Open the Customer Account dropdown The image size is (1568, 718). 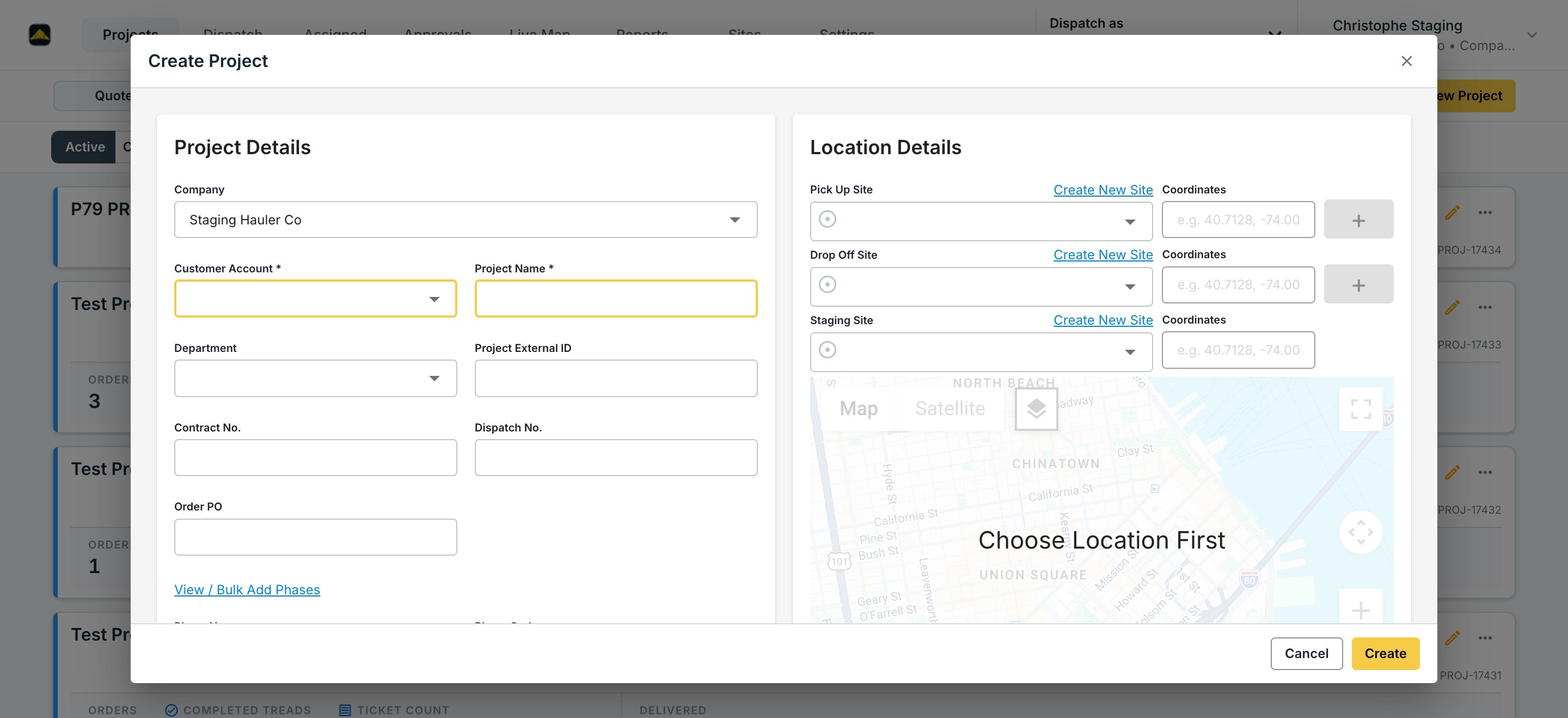tap(315, 299)
